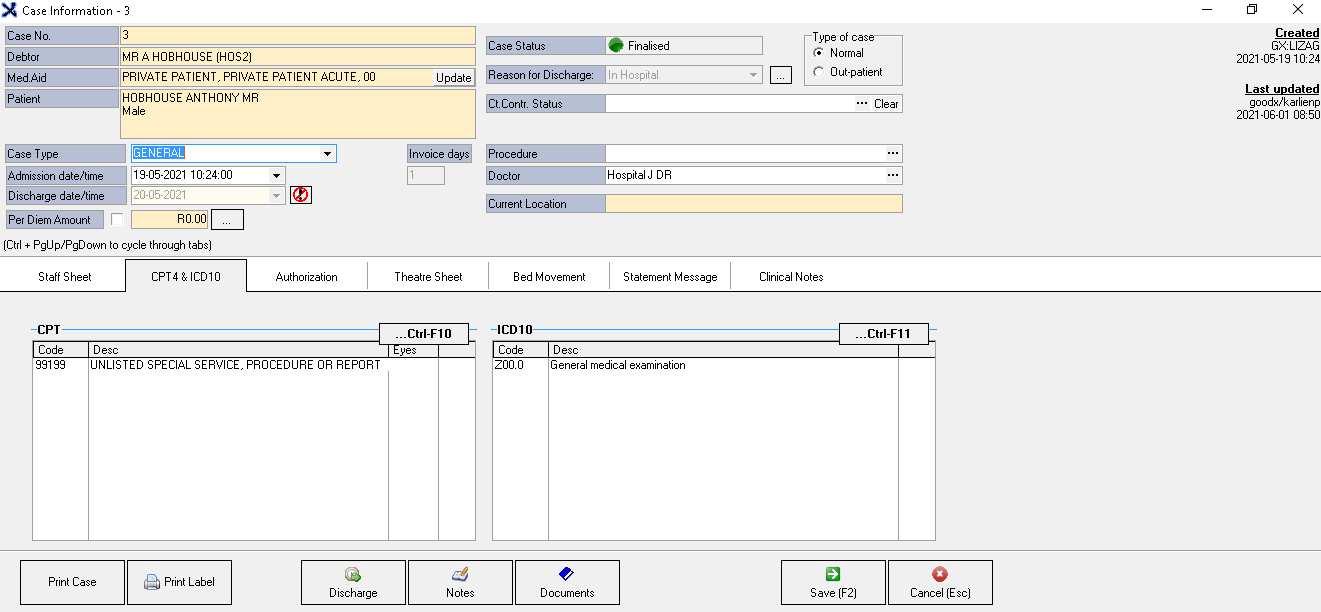1321x612 pixels.
Task: Open the case Notes
Action: click(460, 582)
